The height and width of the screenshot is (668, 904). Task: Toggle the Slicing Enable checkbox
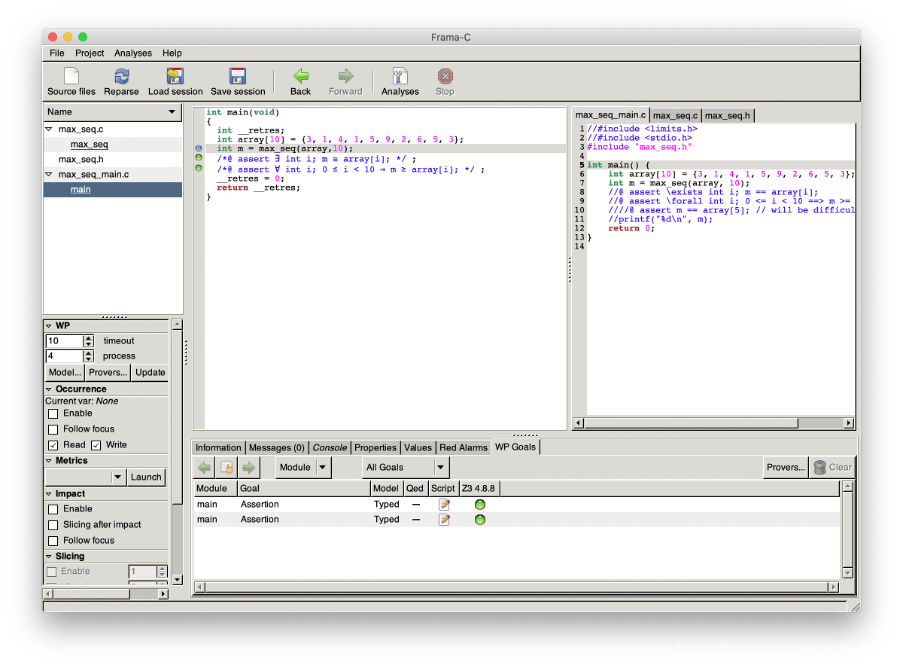click(x=52, y=572)
